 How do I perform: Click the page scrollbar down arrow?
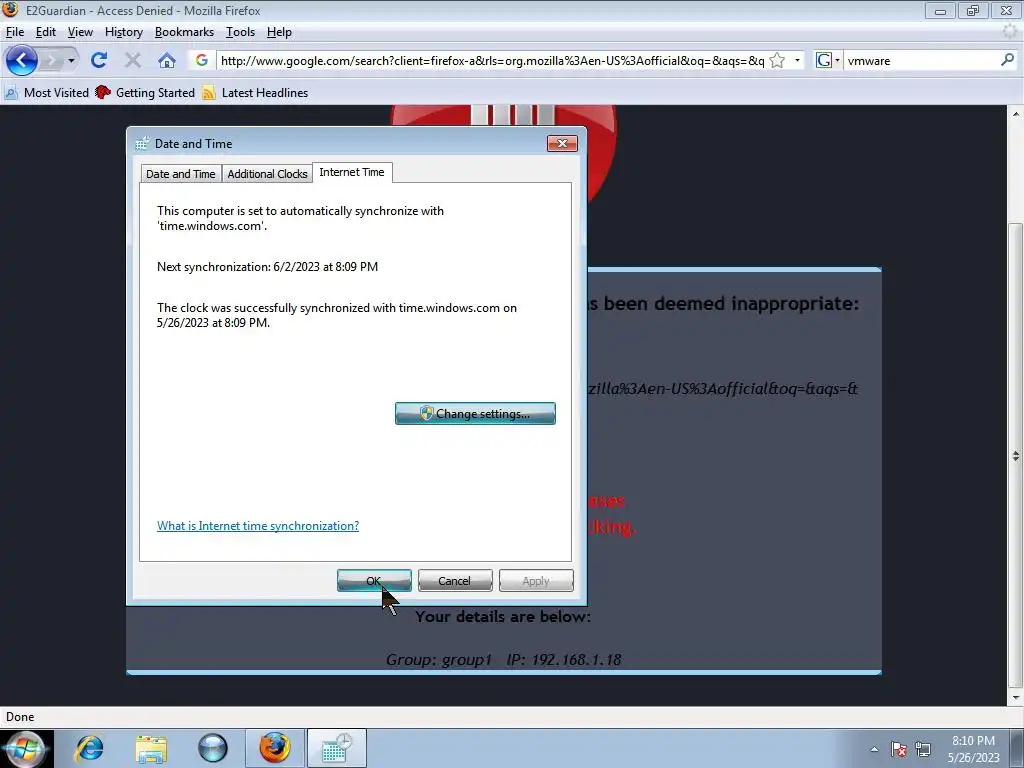[1016, 698]
